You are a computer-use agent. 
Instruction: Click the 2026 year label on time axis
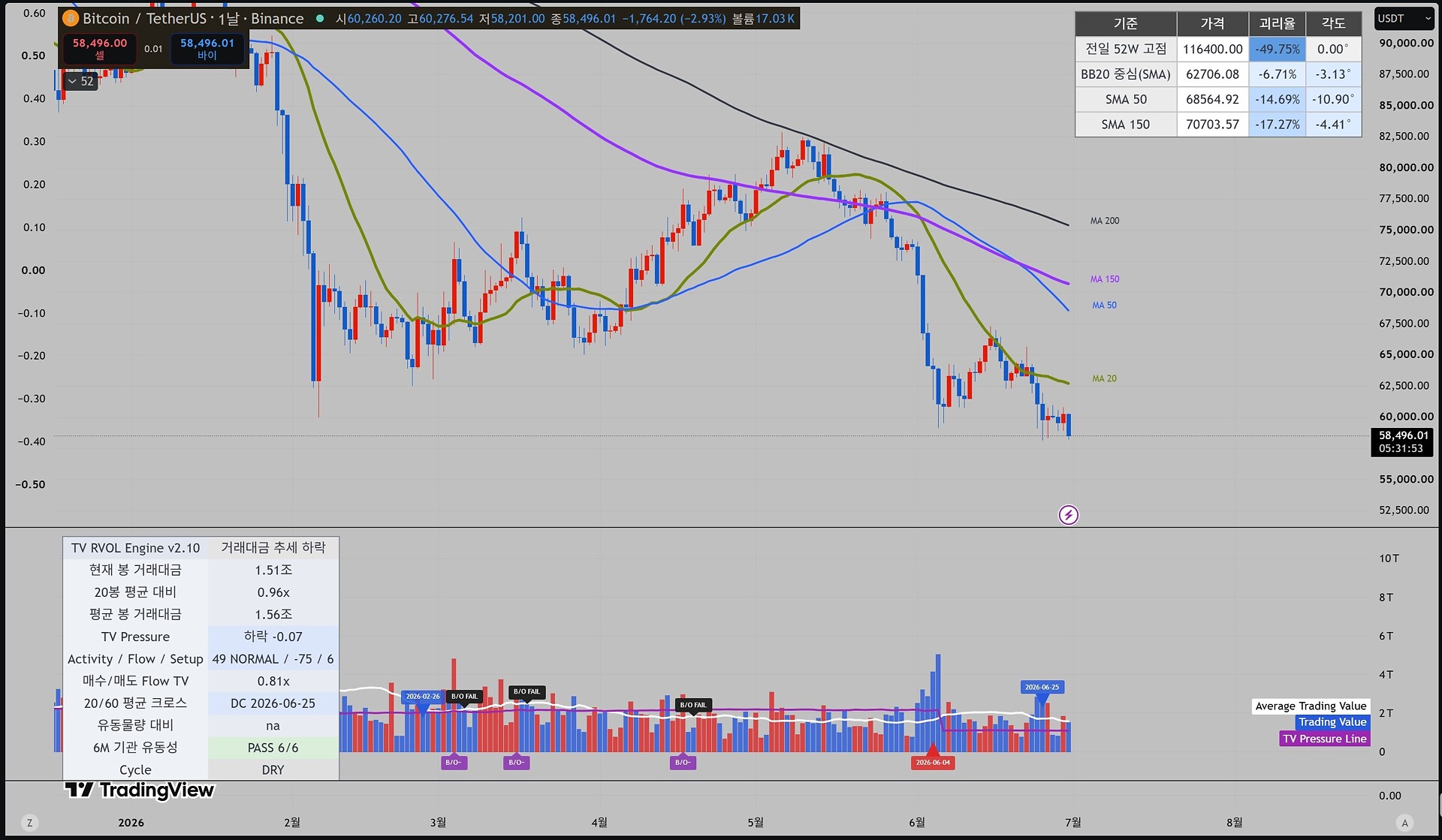[131, 823]
